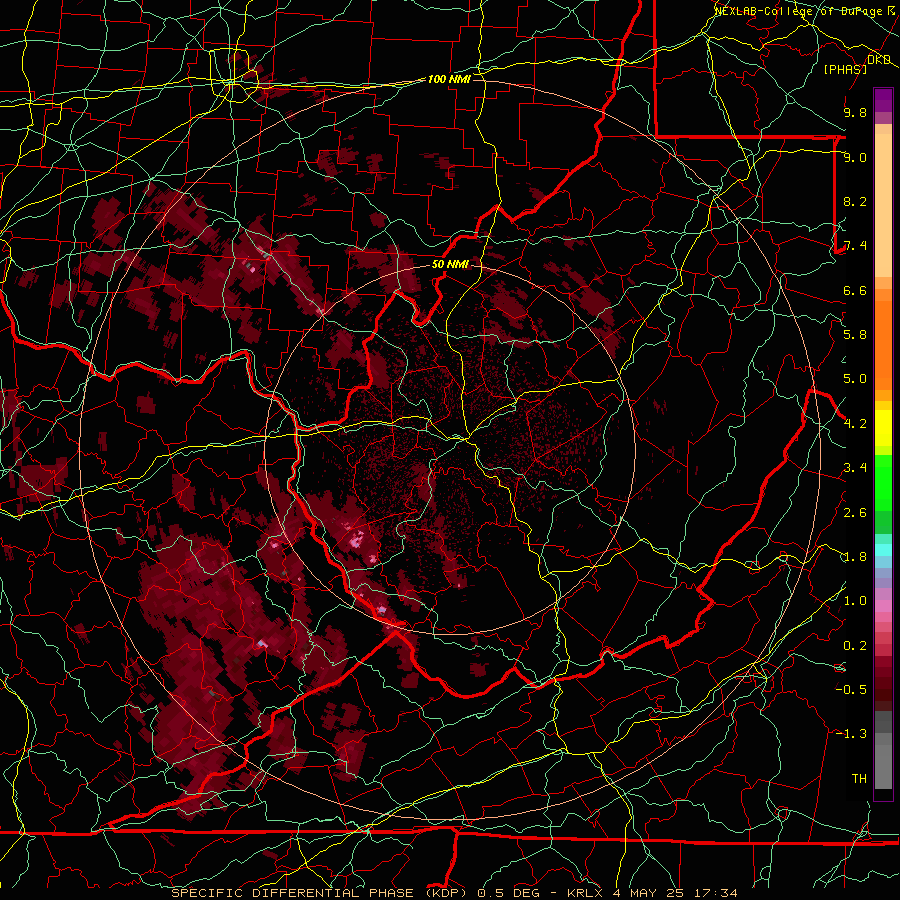Click the 5.0 scale value
The image size is (900, 900).
pyautogui.click(x=855, y=379)
